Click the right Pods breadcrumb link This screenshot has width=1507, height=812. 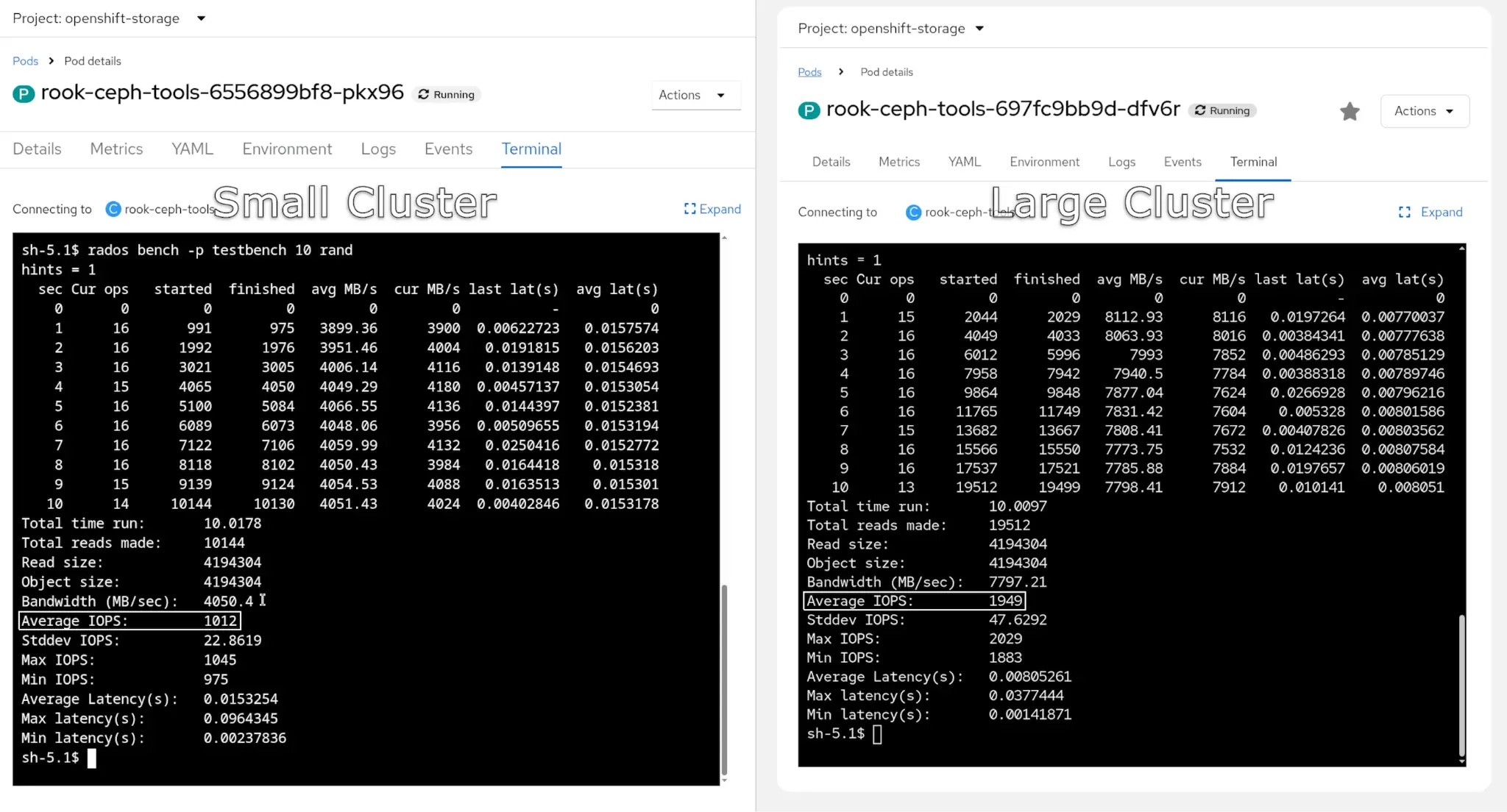[x=809, y=72]
